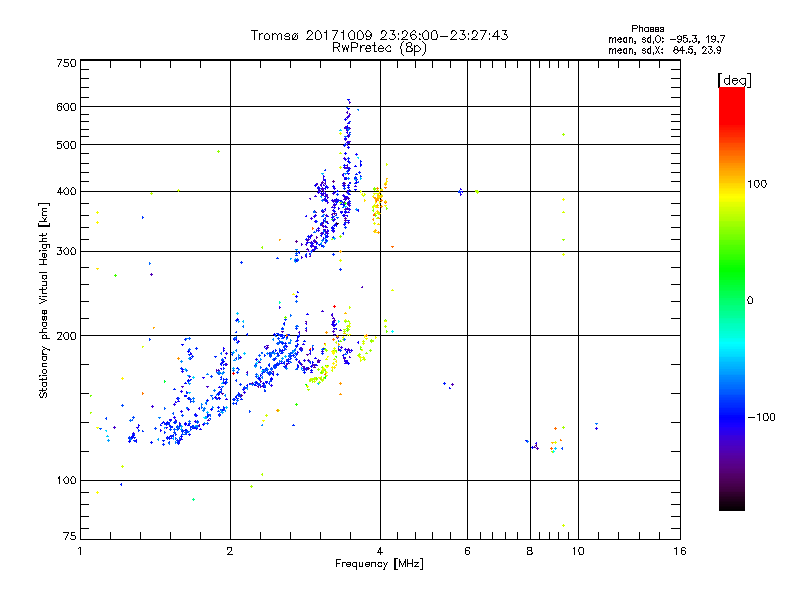Click x-axis tick label '6'

(x=467, y=551)
